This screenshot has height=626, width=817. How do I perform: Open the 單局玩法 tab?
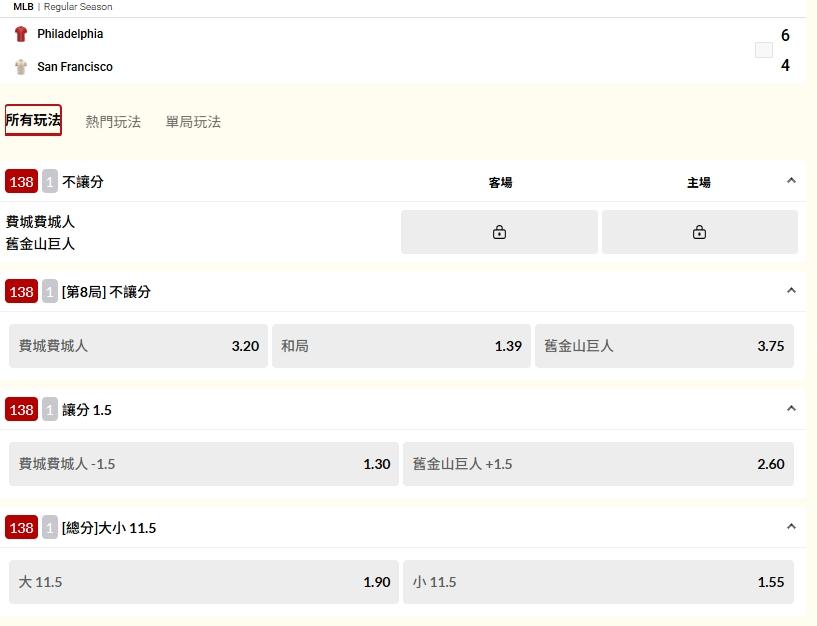coord(193,122)
